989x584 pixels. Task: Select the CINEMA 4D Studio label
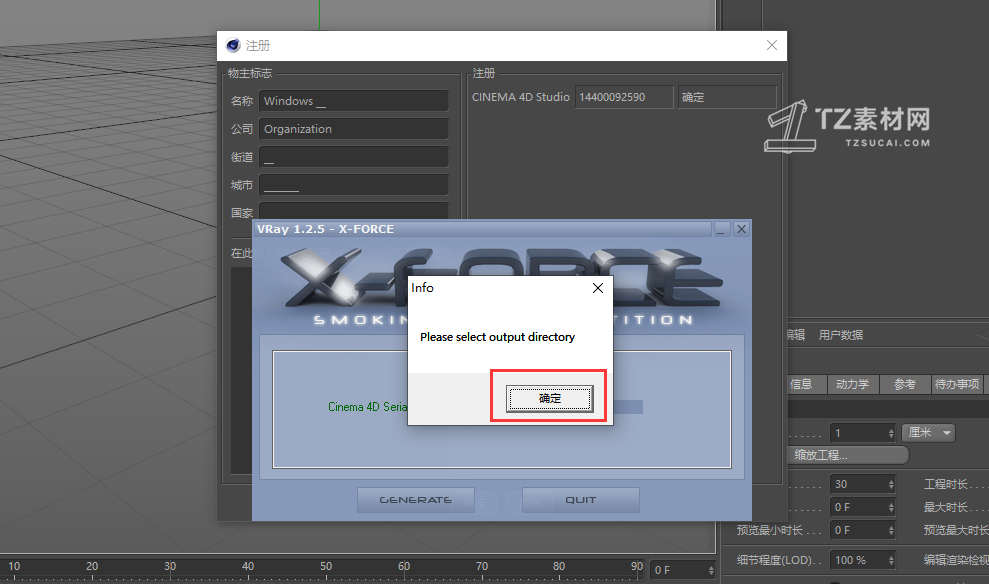(520, 97)
